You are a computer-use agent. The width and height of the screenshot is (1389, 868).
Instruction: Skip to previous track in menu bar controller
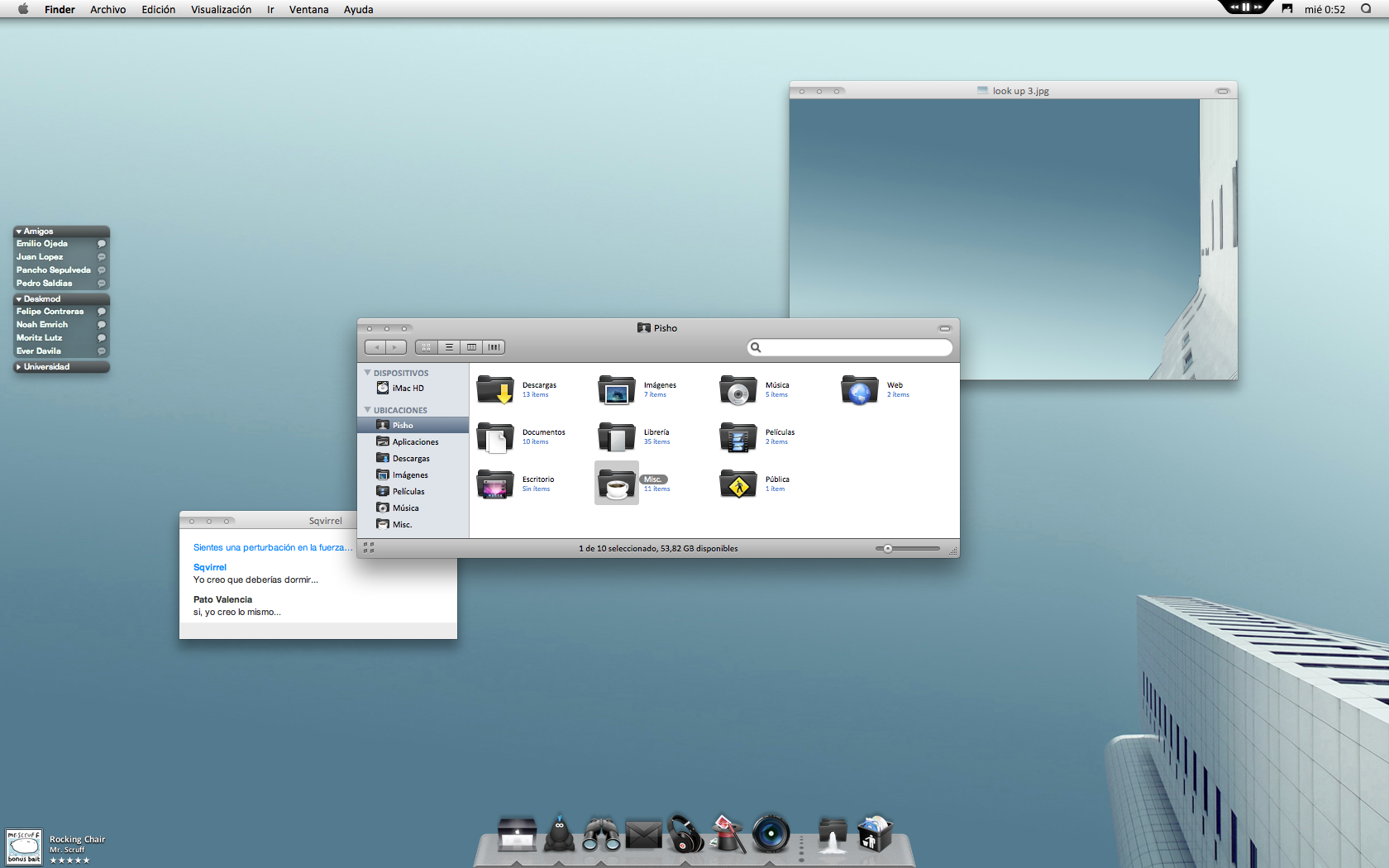pos(1234,7)
